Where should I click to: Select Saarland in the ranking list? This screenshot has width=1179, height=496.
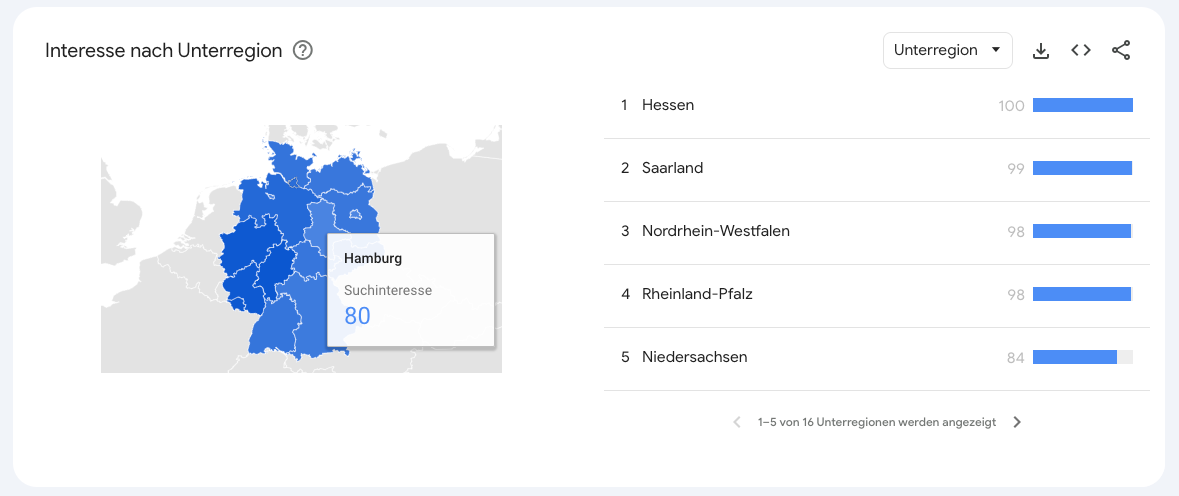(876, 169)
